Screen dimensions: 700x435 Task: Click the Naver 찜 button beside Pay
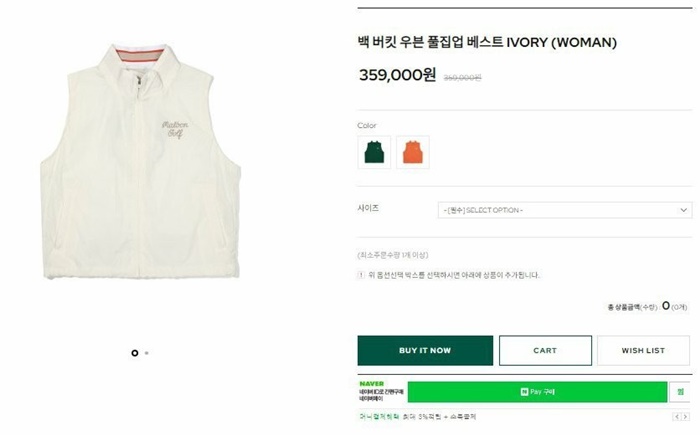(680, 392)
